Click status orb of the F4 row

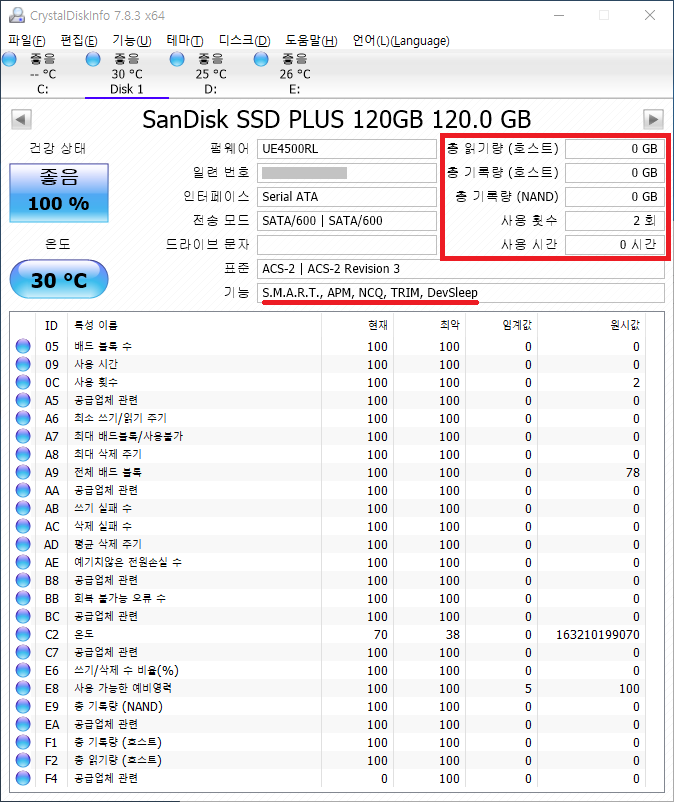[23, 777]
